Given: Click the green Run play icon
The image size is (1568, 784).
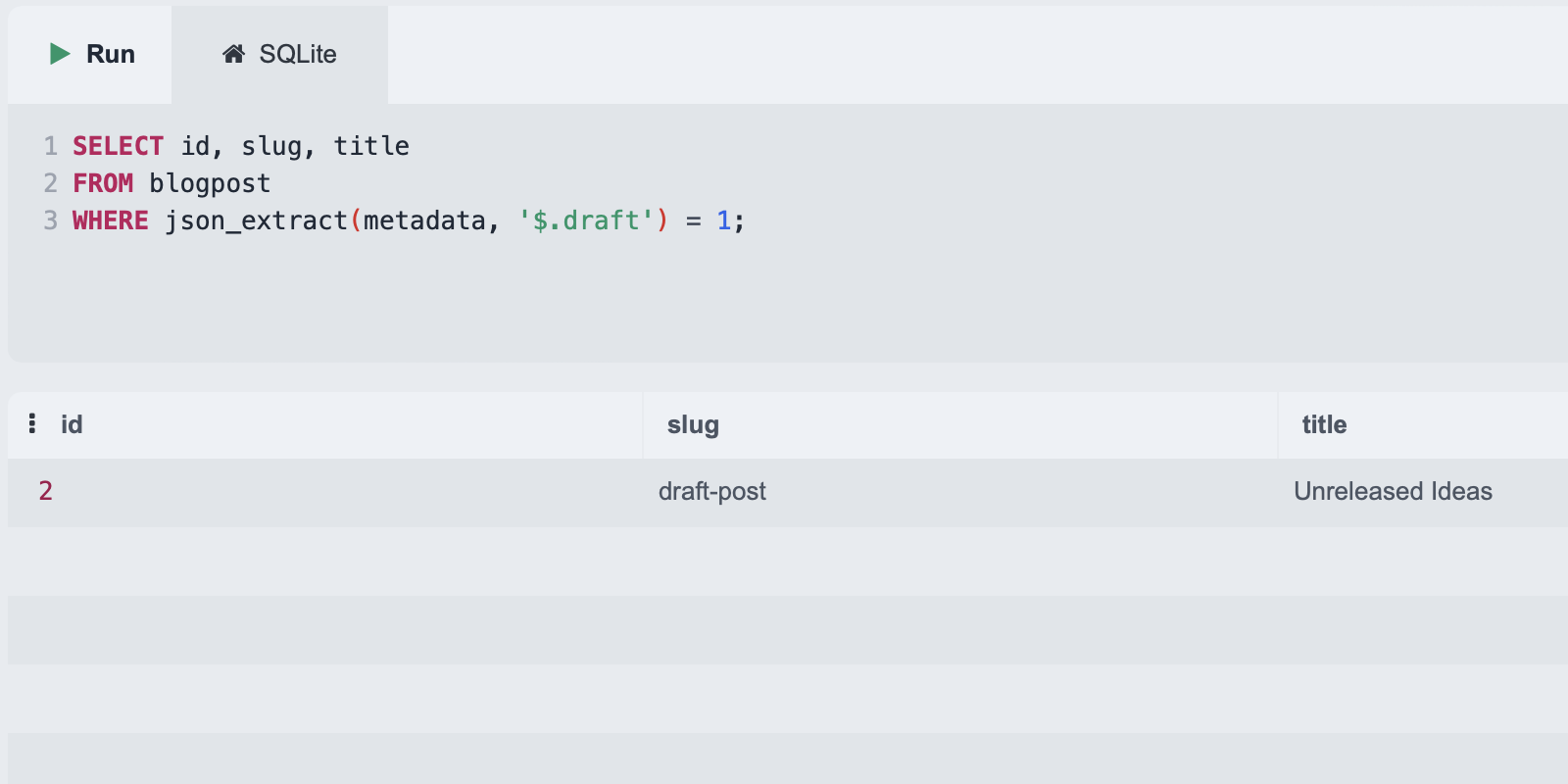Looking at the screenshot, I should tap(60, 54).
